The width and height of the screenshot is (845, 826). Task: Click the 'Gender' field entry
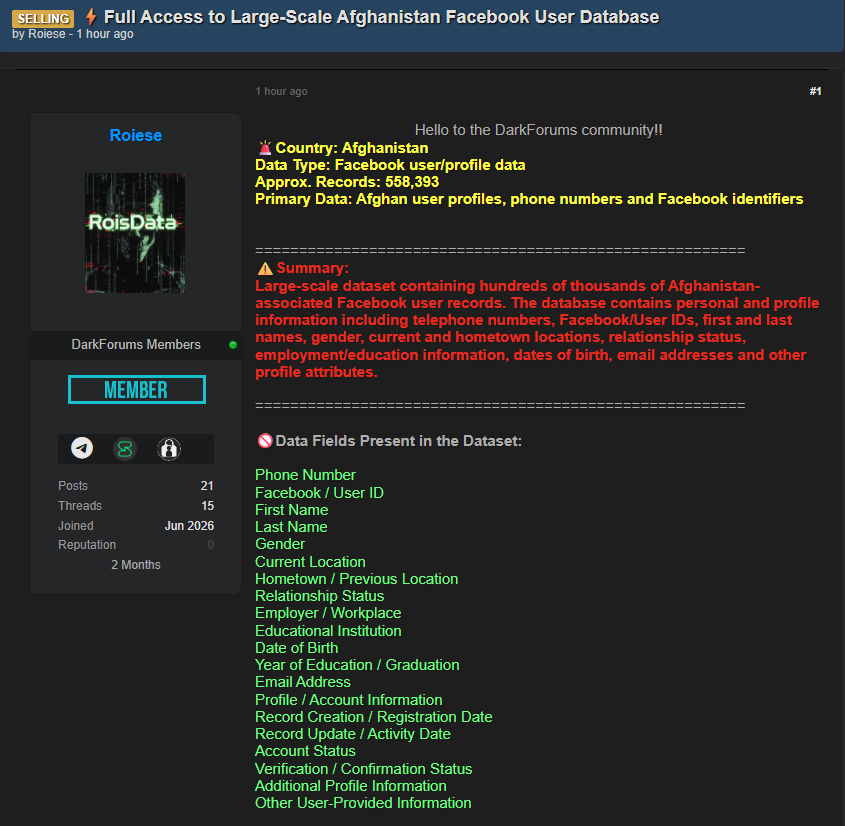(280, 544)
